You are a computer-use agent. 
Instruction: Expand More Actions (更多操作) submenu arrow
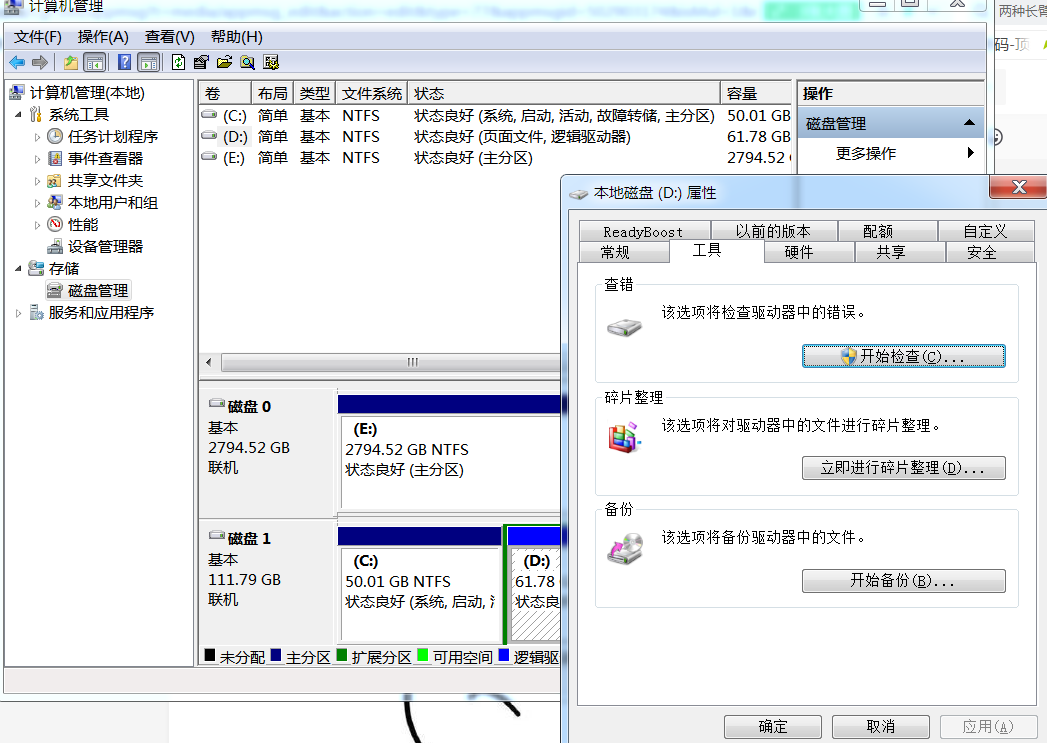pyautogui.click(x=970, y=153)
